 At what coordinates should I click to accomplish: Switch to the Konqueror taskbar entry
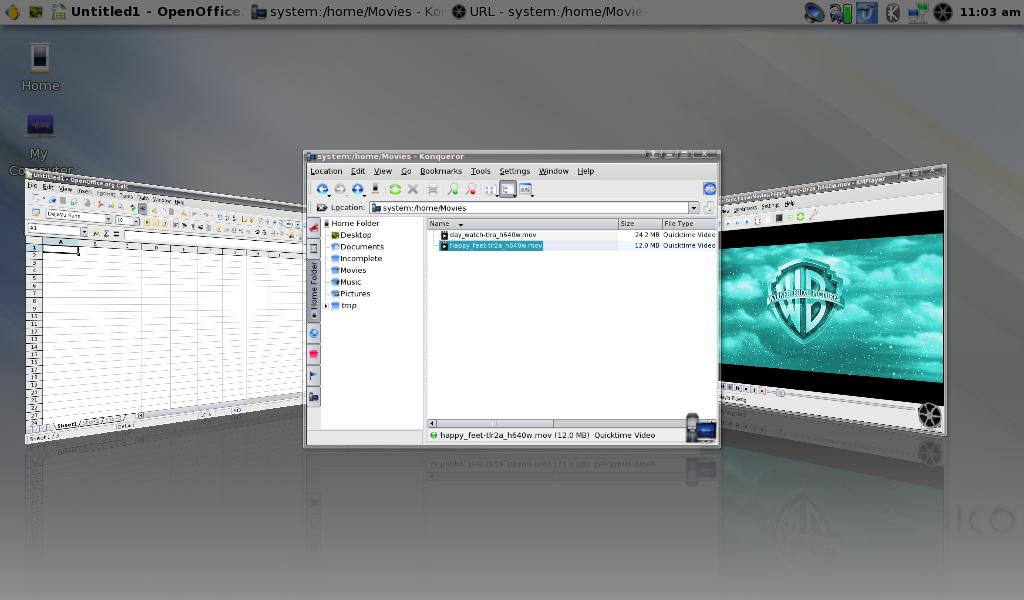pos(347,12)
